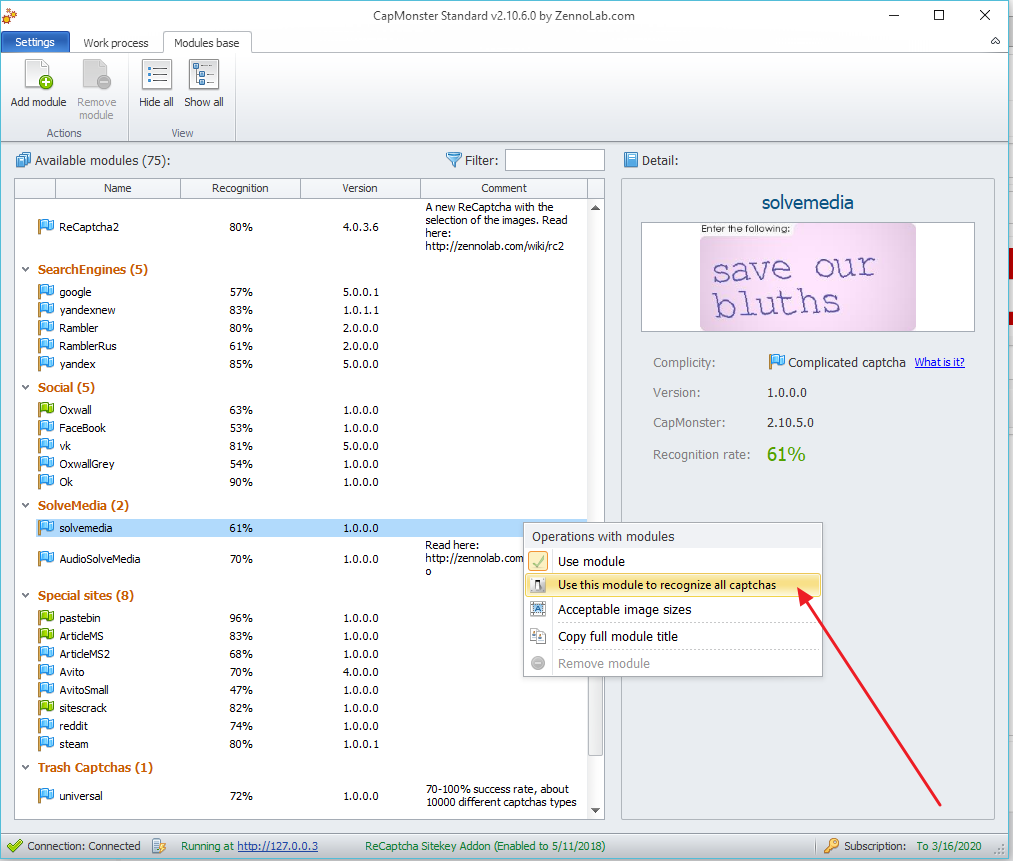
Task: Click the Acceptable image sizes icon
Action: tap(538, 609)
